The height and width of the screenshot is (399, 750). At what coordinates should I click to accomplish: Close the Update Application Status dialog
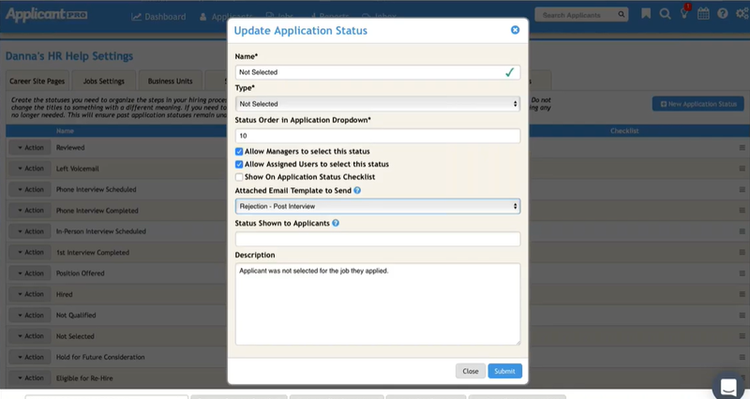(x=515, y=30)
